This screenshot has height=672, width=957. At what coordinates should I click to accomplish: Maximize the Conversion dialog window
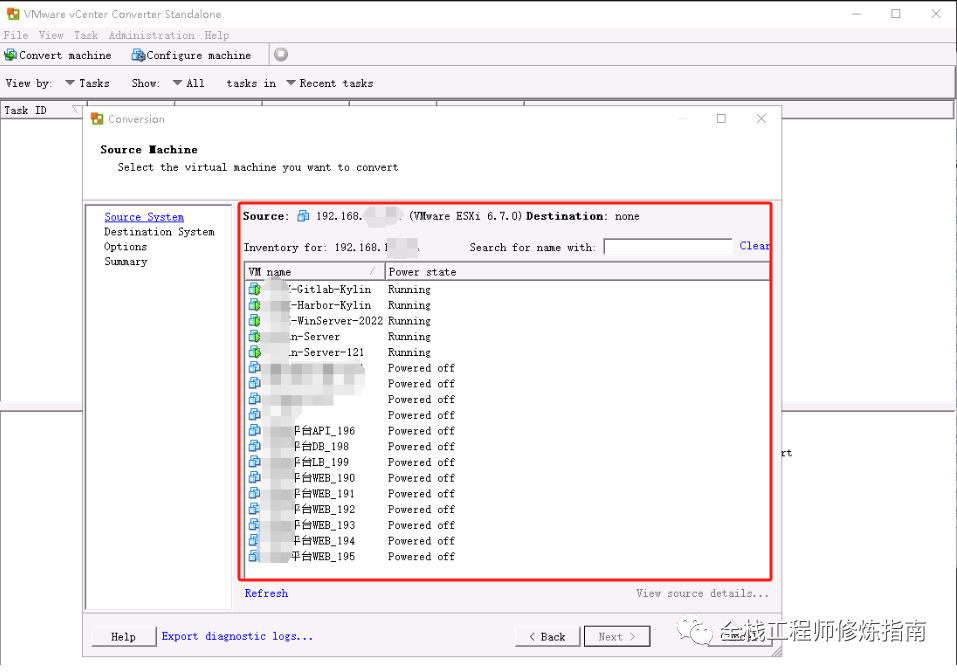[x=721, y=118]
